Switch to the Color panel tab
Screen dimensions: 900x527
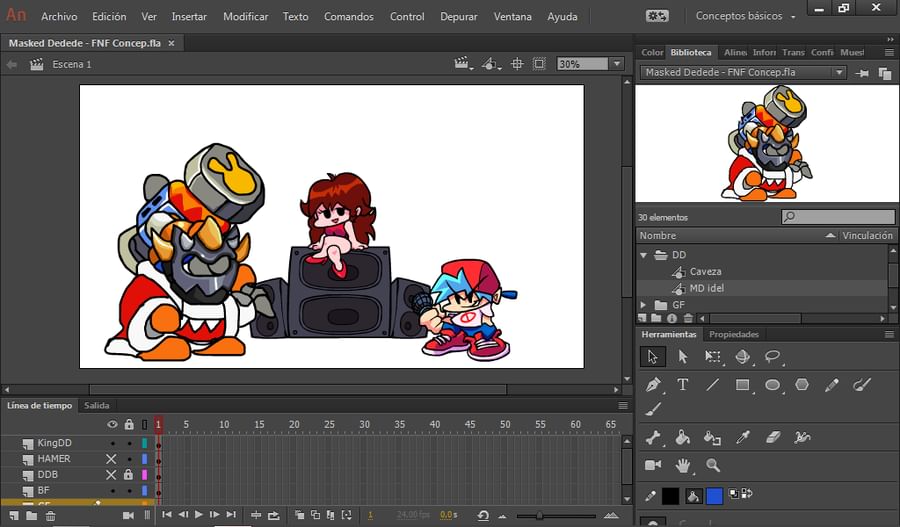(x=652, y=52)
